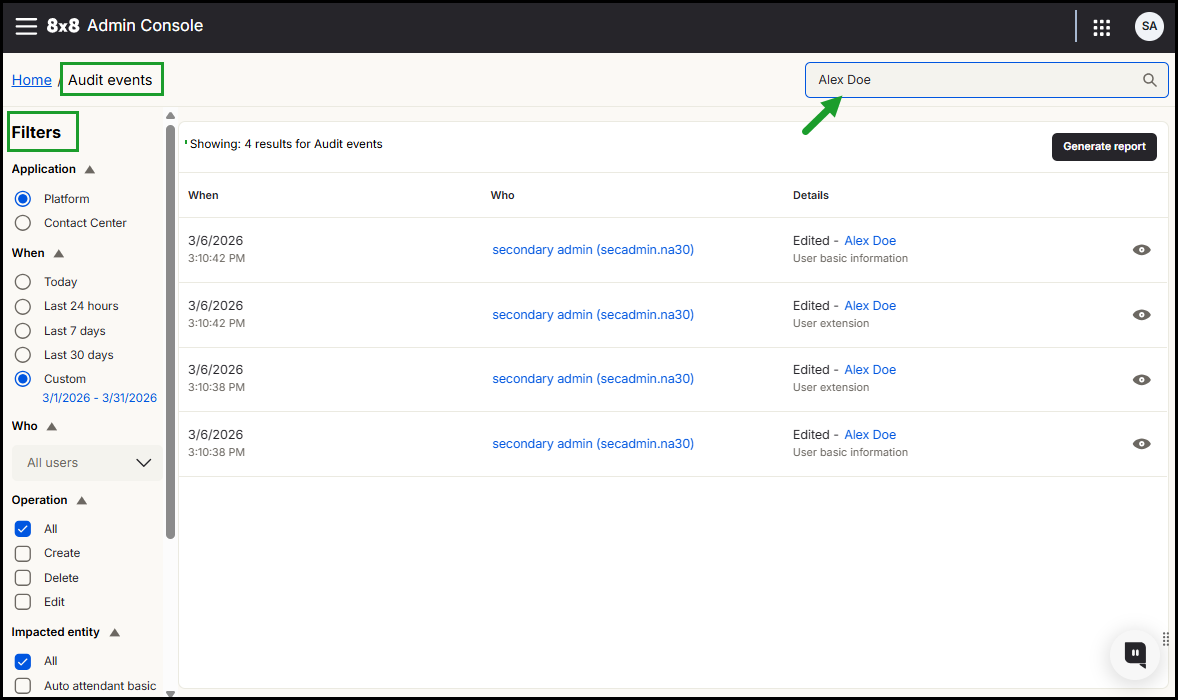Viewport: 1178px width, 700px height.
Task: Click the 8x8 logo
Action: click(x=62, y=26)
